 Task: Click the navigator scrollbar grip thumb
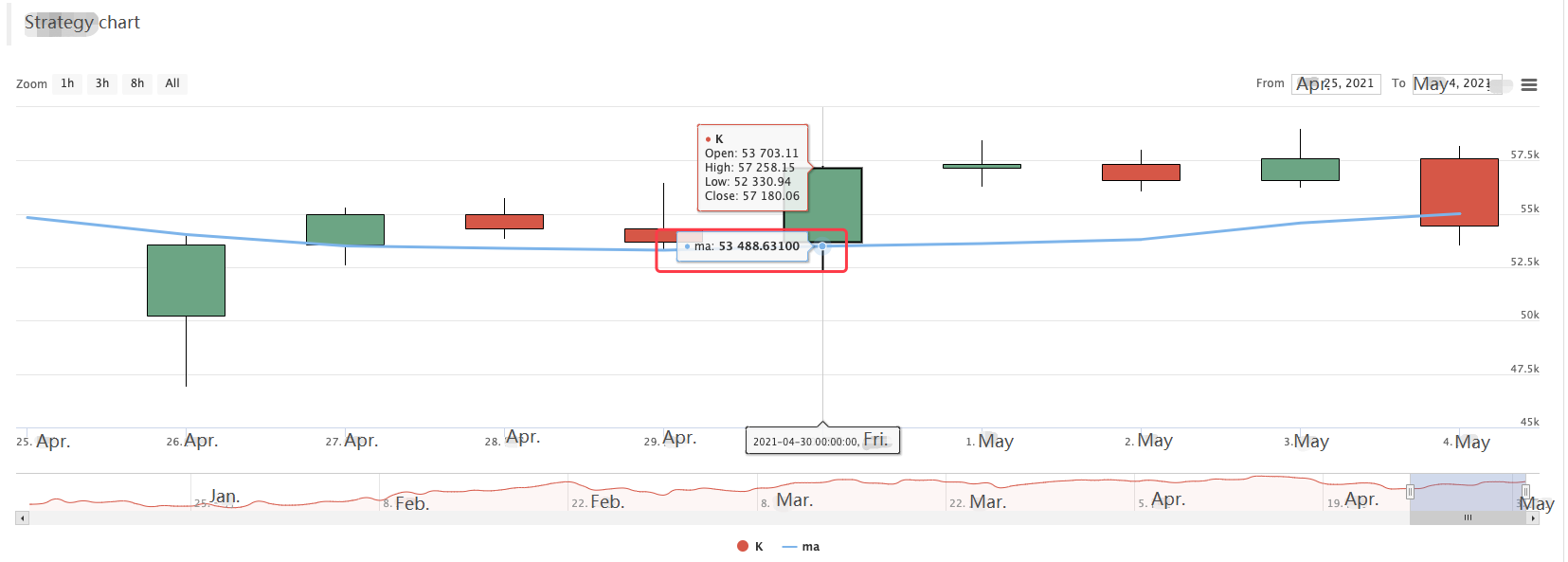click(x=1468, y=518)
